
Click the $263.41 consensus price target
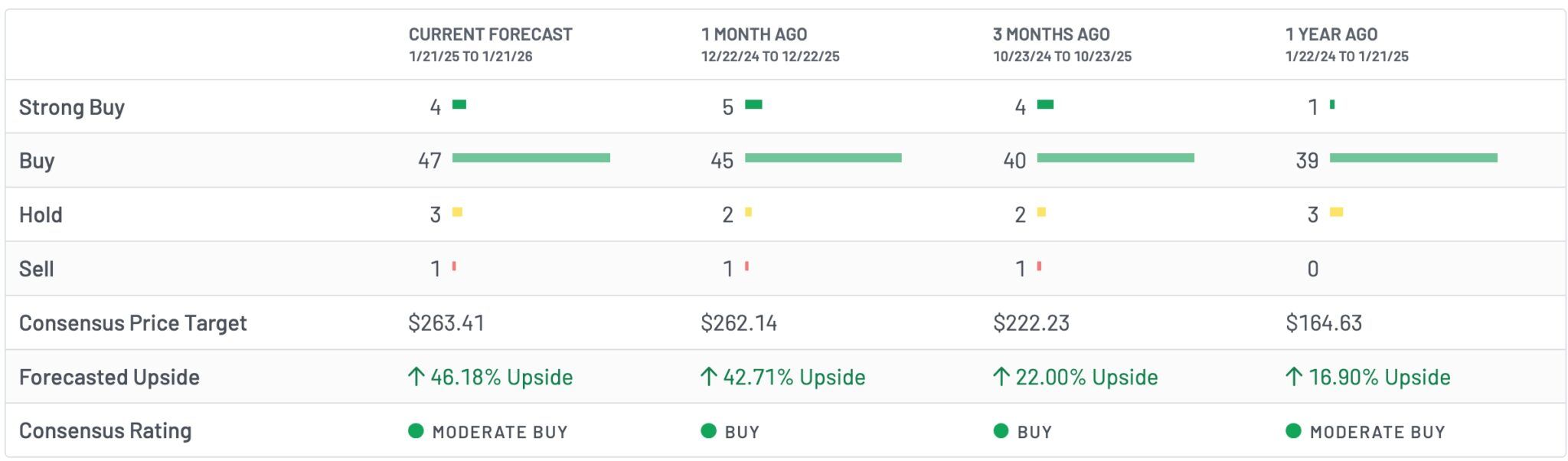pos(446,323)
